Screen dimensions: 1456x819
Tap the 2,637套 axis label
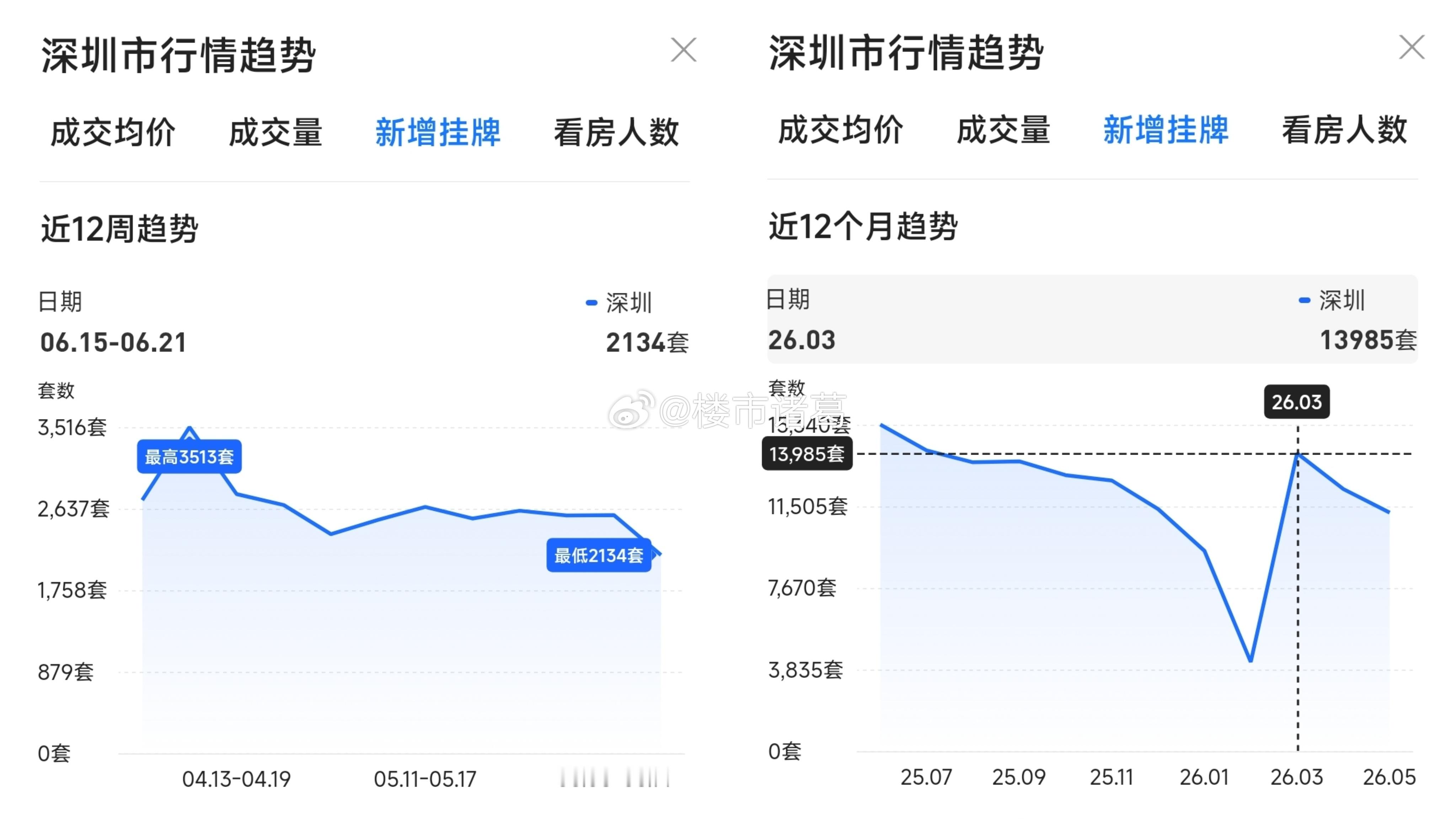coord(74,509)
